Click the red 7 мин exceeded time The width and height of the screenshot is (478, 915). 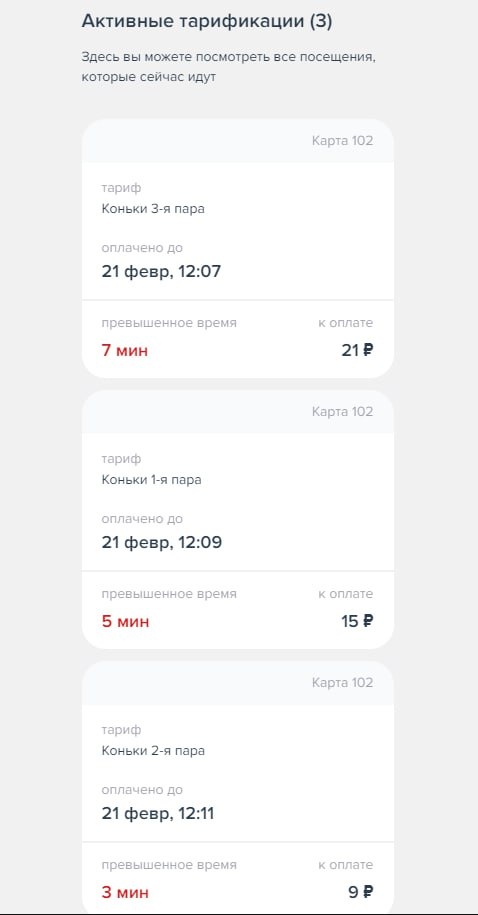[125, 351]
